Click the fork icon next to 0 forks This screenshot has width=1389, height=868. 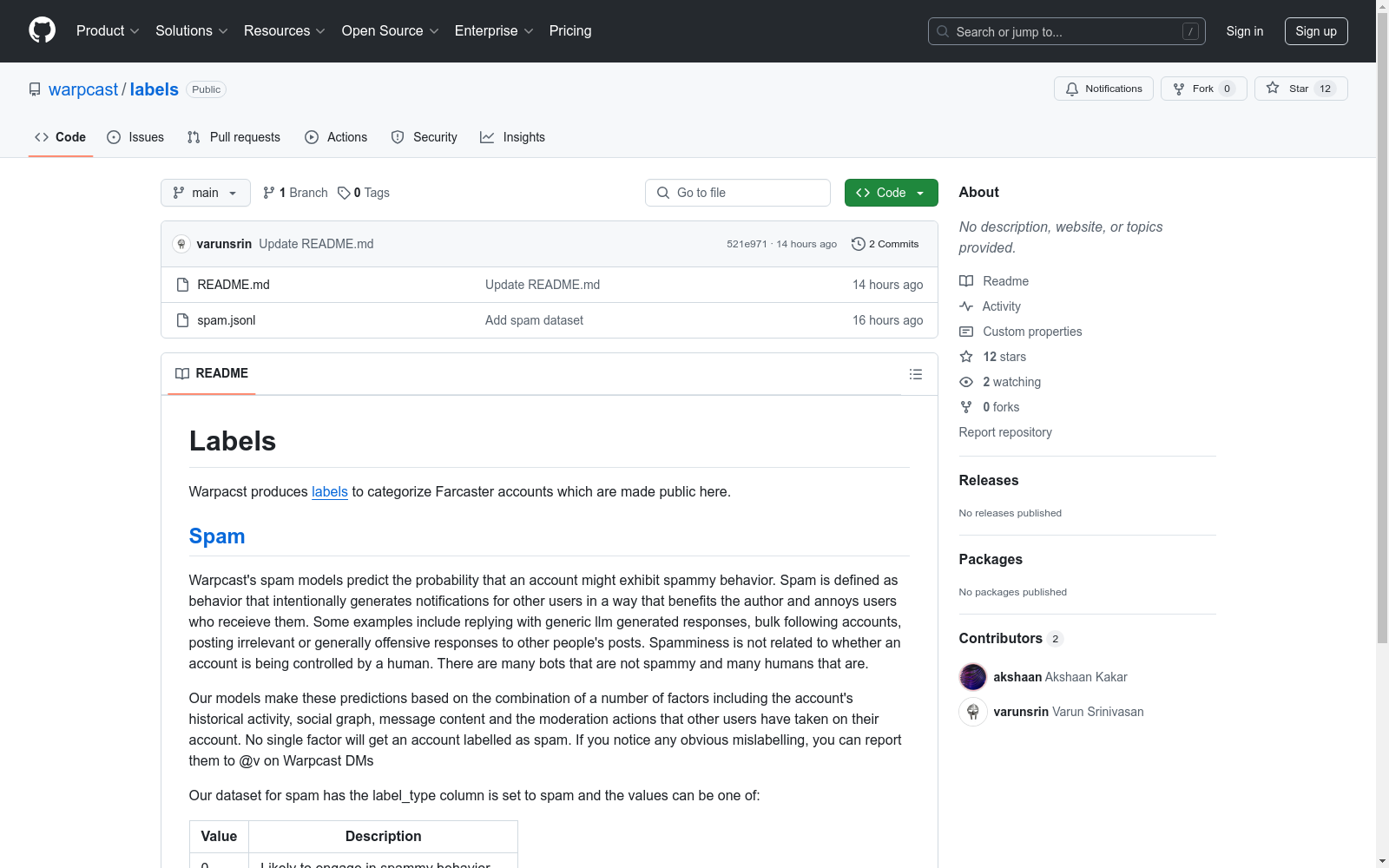966,407
